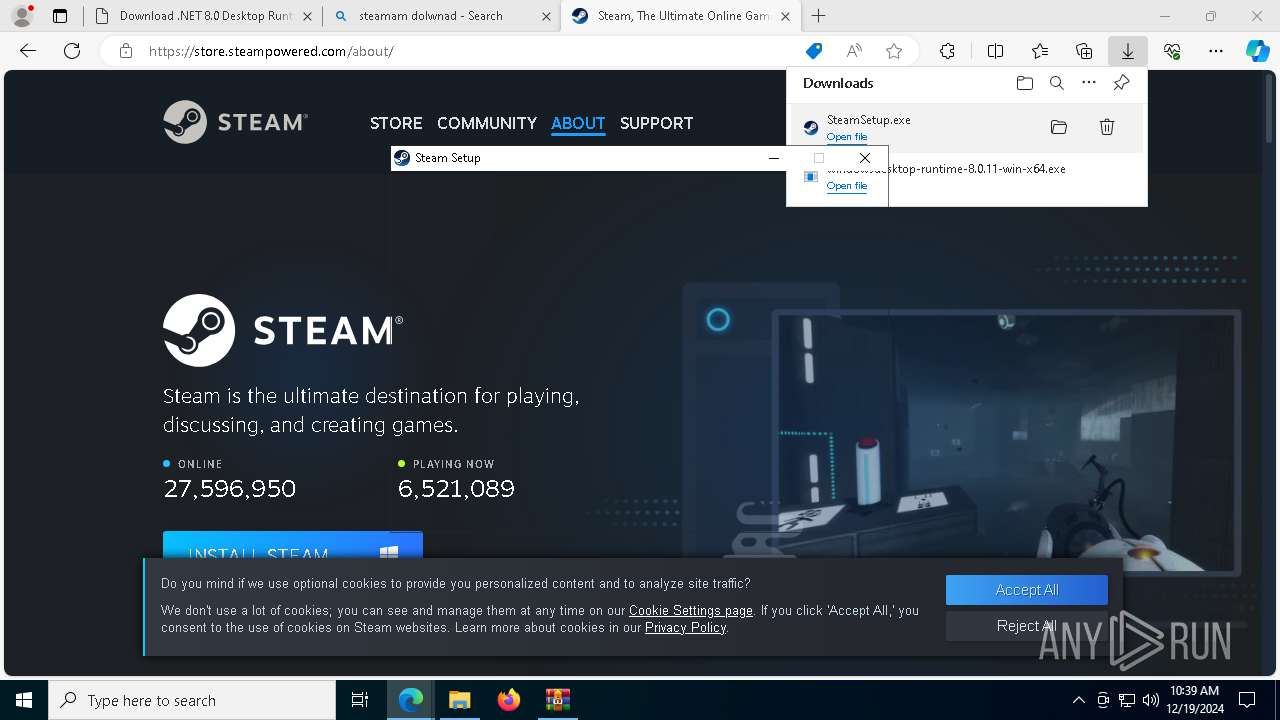Launch Firefox from the taskbar
This screenshot has width=1280, height=720.
click(509, 700)
